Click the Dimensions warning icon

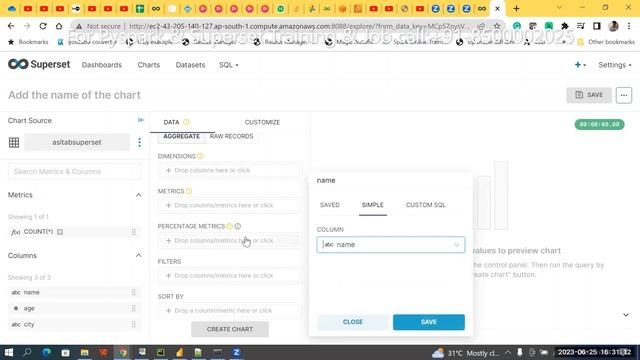[x=200, y=156]
